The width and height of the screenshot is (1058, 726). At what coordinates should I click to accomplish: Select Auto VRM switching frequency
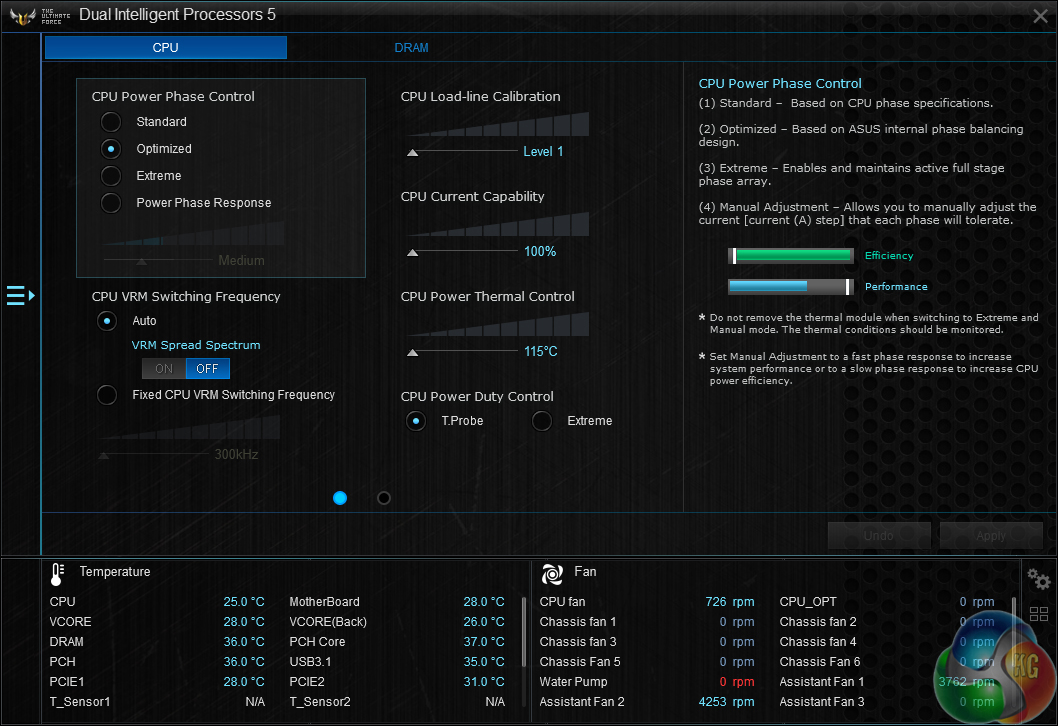pos(107,321)
